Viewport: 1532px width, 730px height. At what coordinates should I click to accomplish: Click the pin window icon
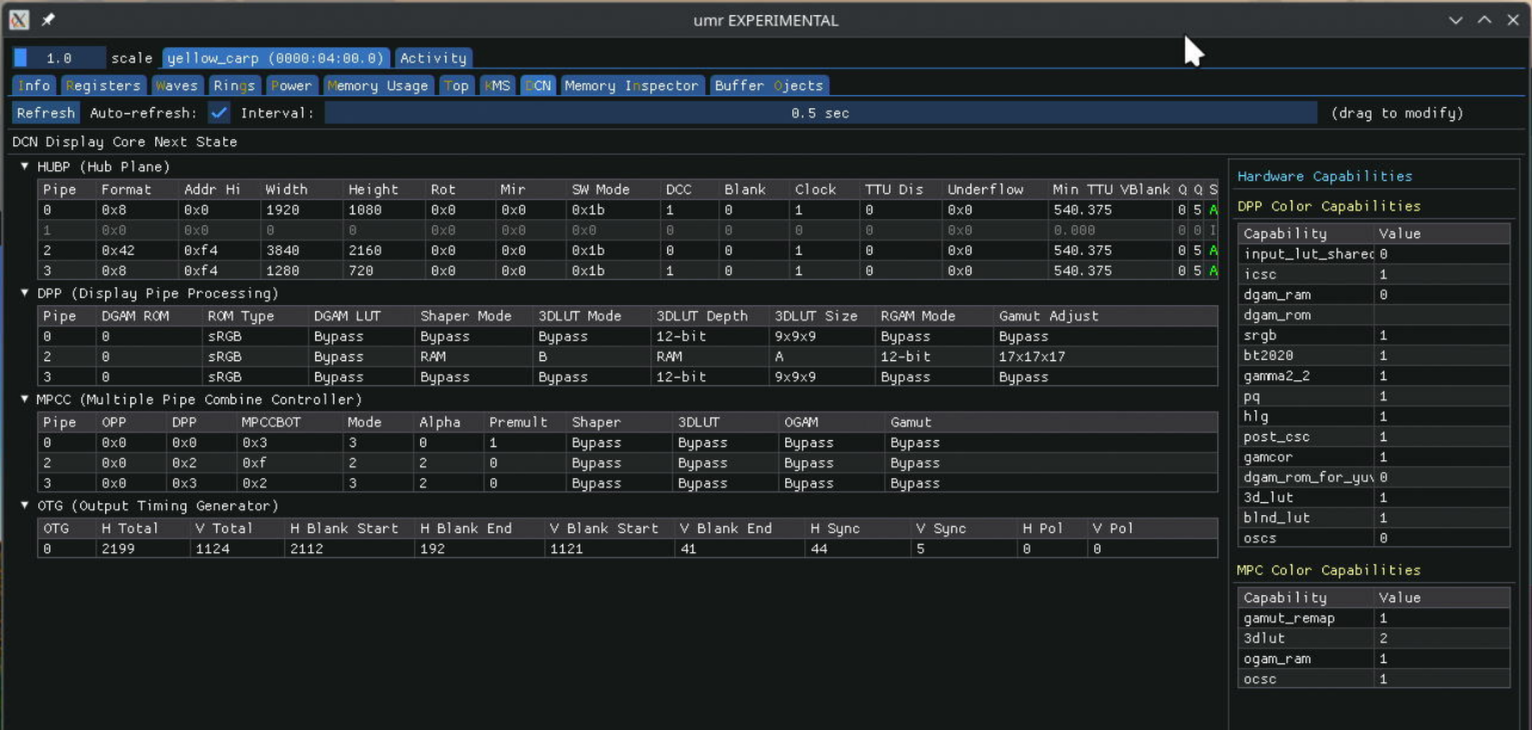coord(48,20)
